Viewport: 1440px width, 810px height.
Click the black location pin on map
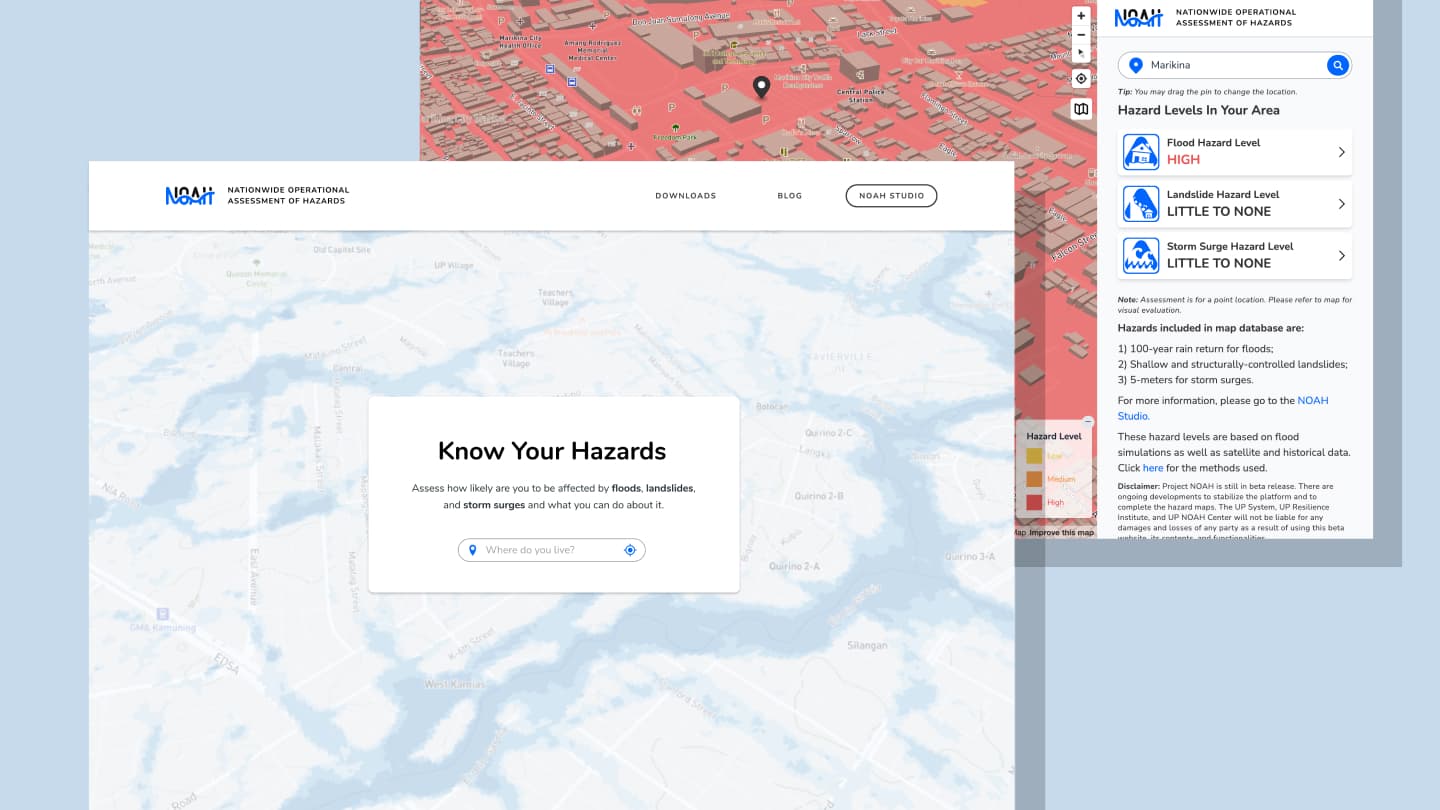[761, 87]
